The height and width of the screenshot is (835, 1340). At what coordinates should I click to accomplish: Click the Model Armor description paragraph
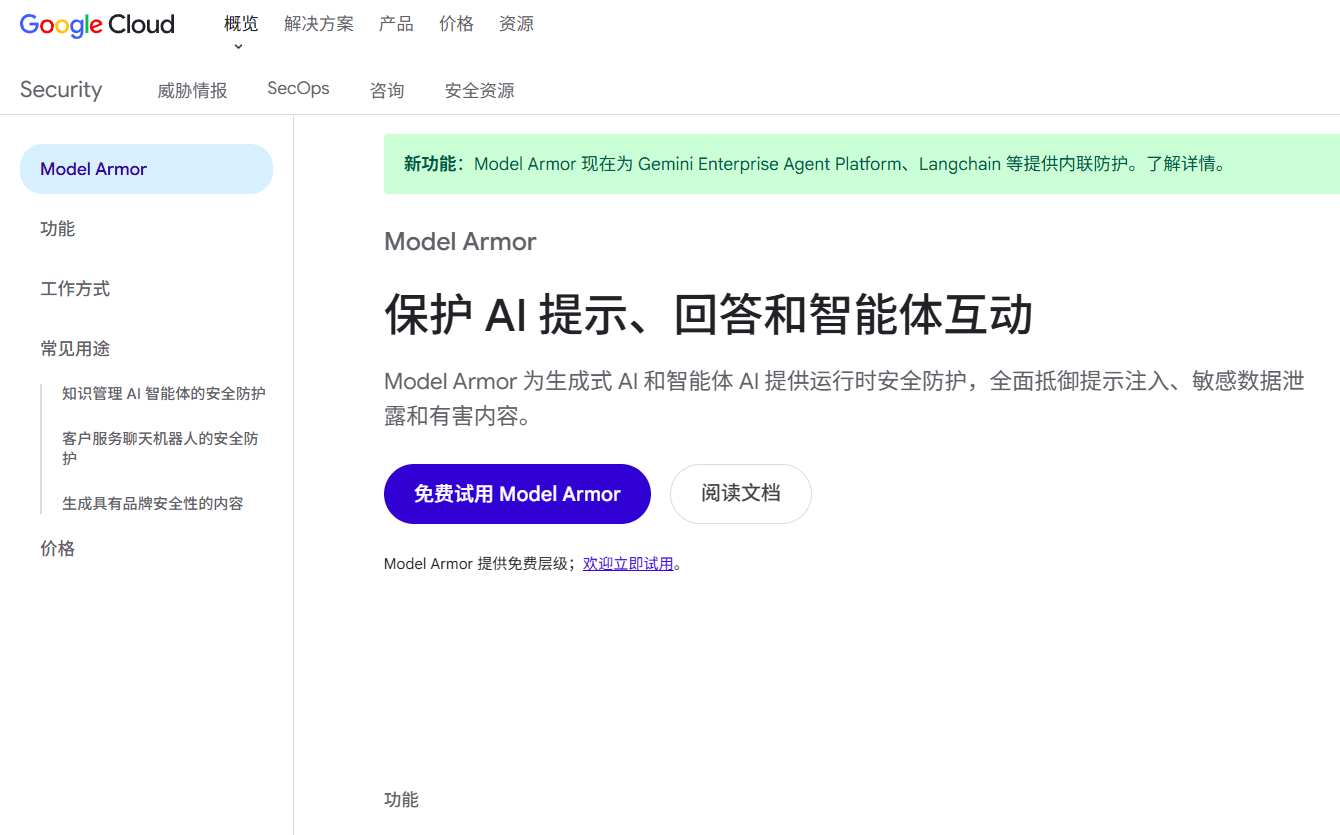coord(844,398)
